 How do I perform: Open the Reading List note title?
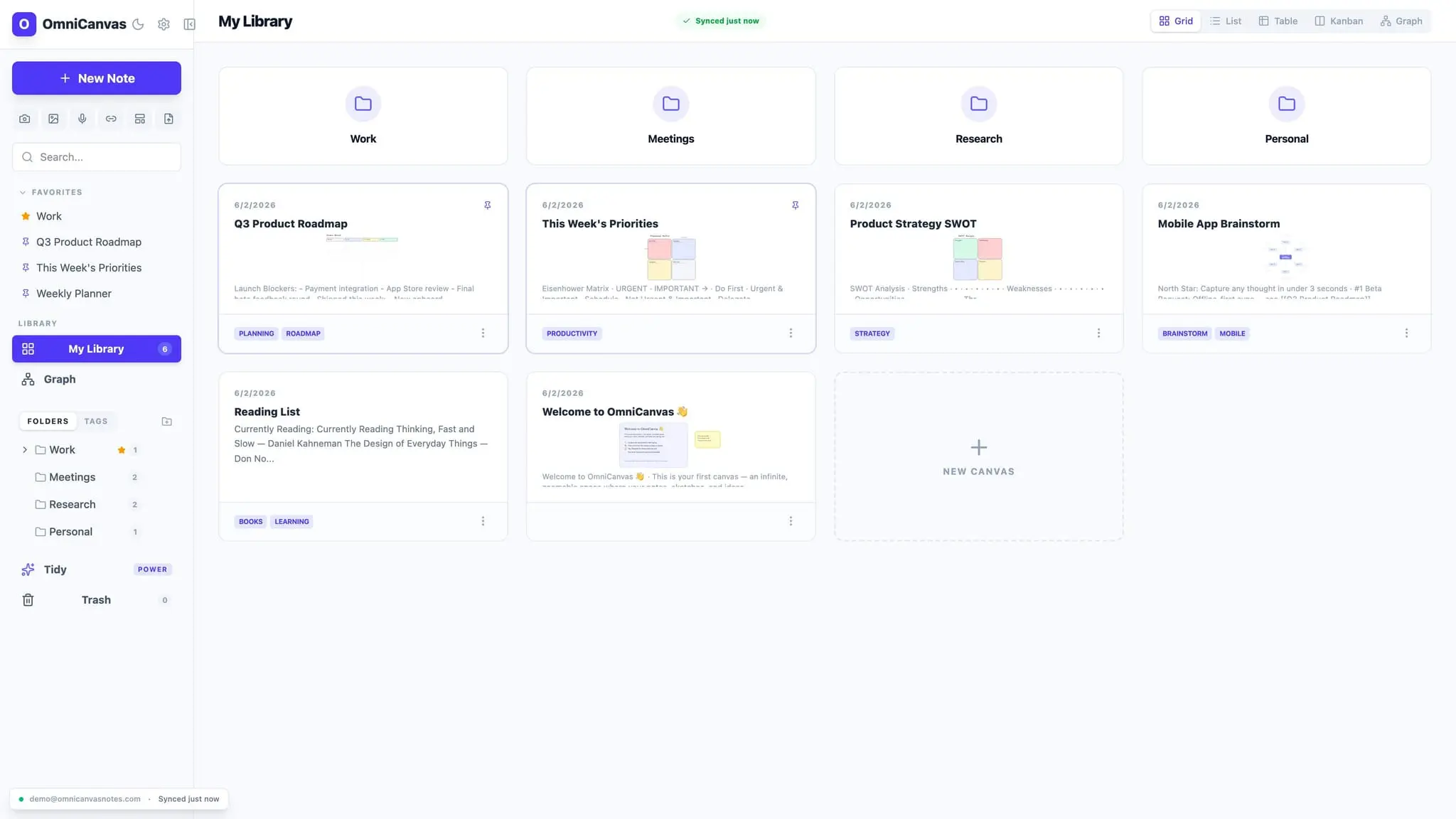click(x=267, y=412)
